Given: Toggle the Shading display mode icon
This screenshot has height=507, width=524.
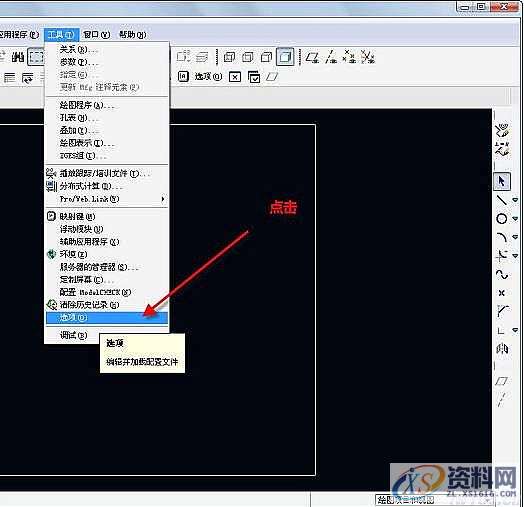Looking at the screenshot, I should click(x=285, y=57).
